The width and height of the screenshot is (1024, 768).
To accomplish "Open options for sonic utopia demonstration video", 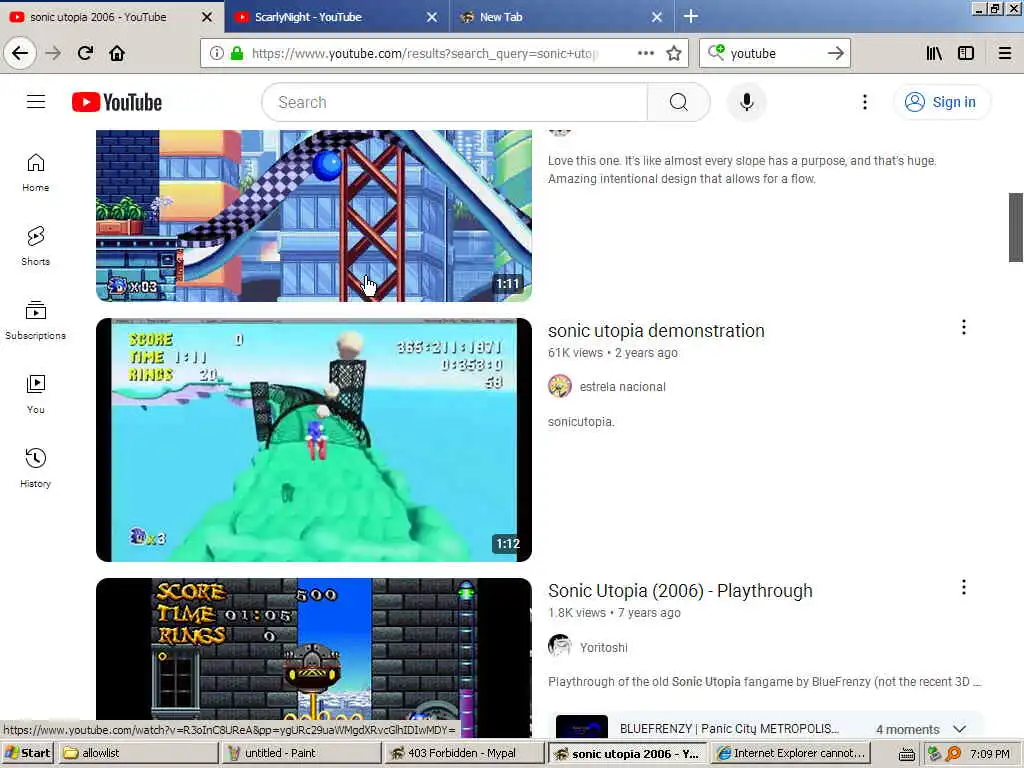I will [x=963, y=327].
